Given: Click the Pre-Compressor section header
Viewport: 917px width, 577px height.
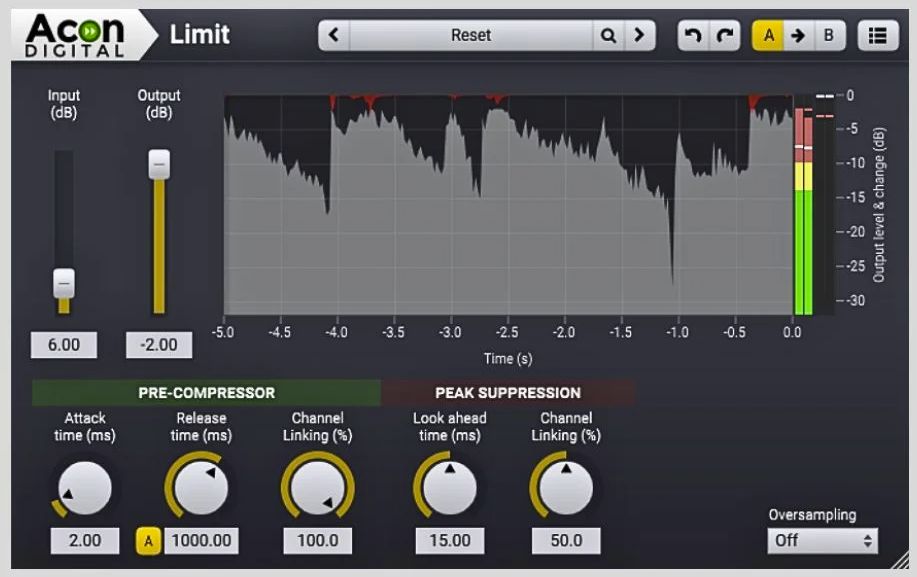Looking at the screenshot, I should pos(206,393).
